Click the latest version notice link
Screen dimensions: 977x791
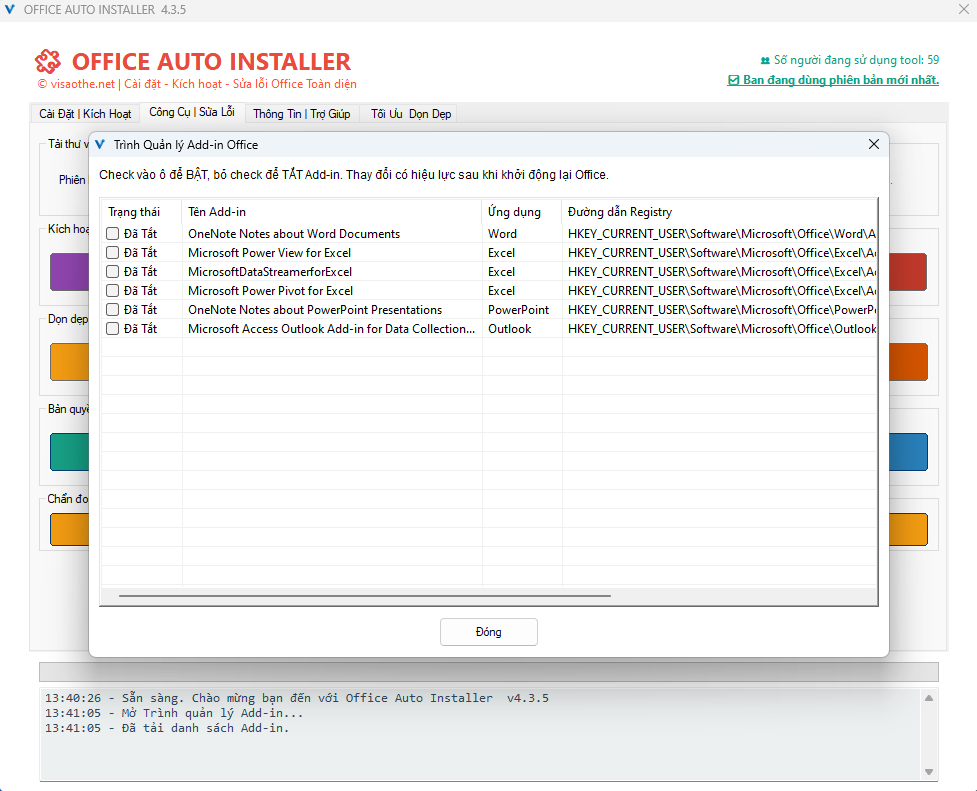pos(833,80)
